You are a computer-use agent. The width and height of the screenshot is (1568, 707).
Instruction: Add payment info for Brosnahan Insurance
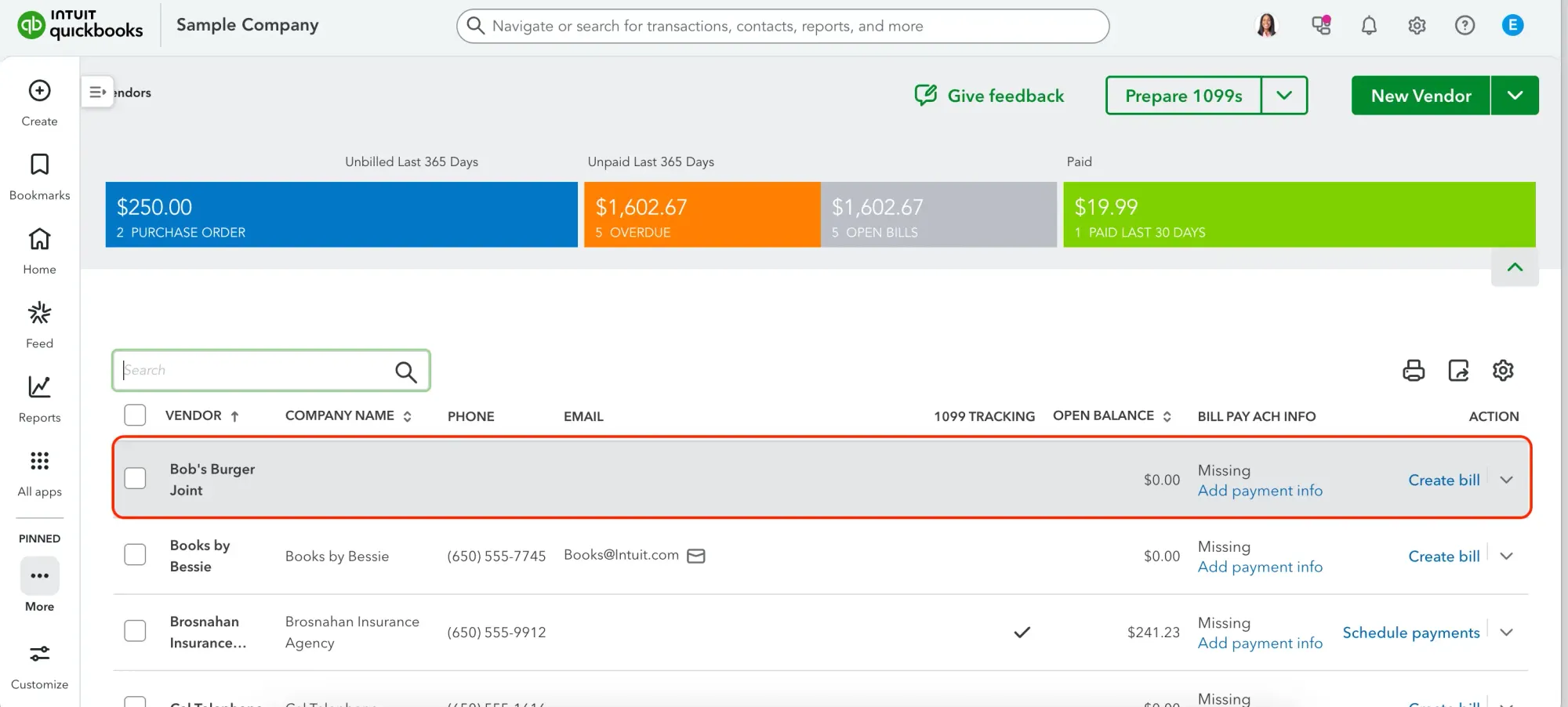1260,643
